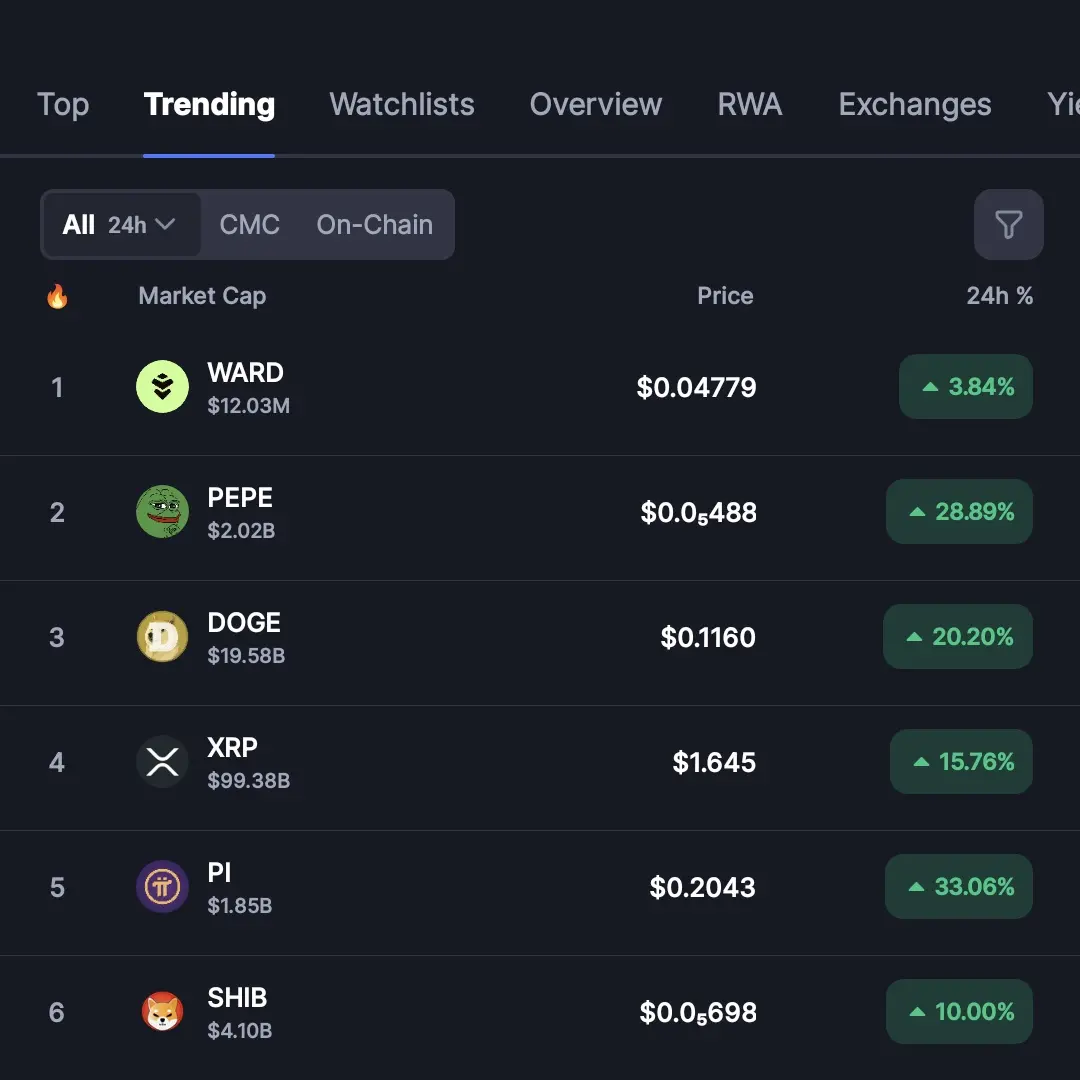Open the Exchanges tab
1080x1080 pixels.
(915, 104)
